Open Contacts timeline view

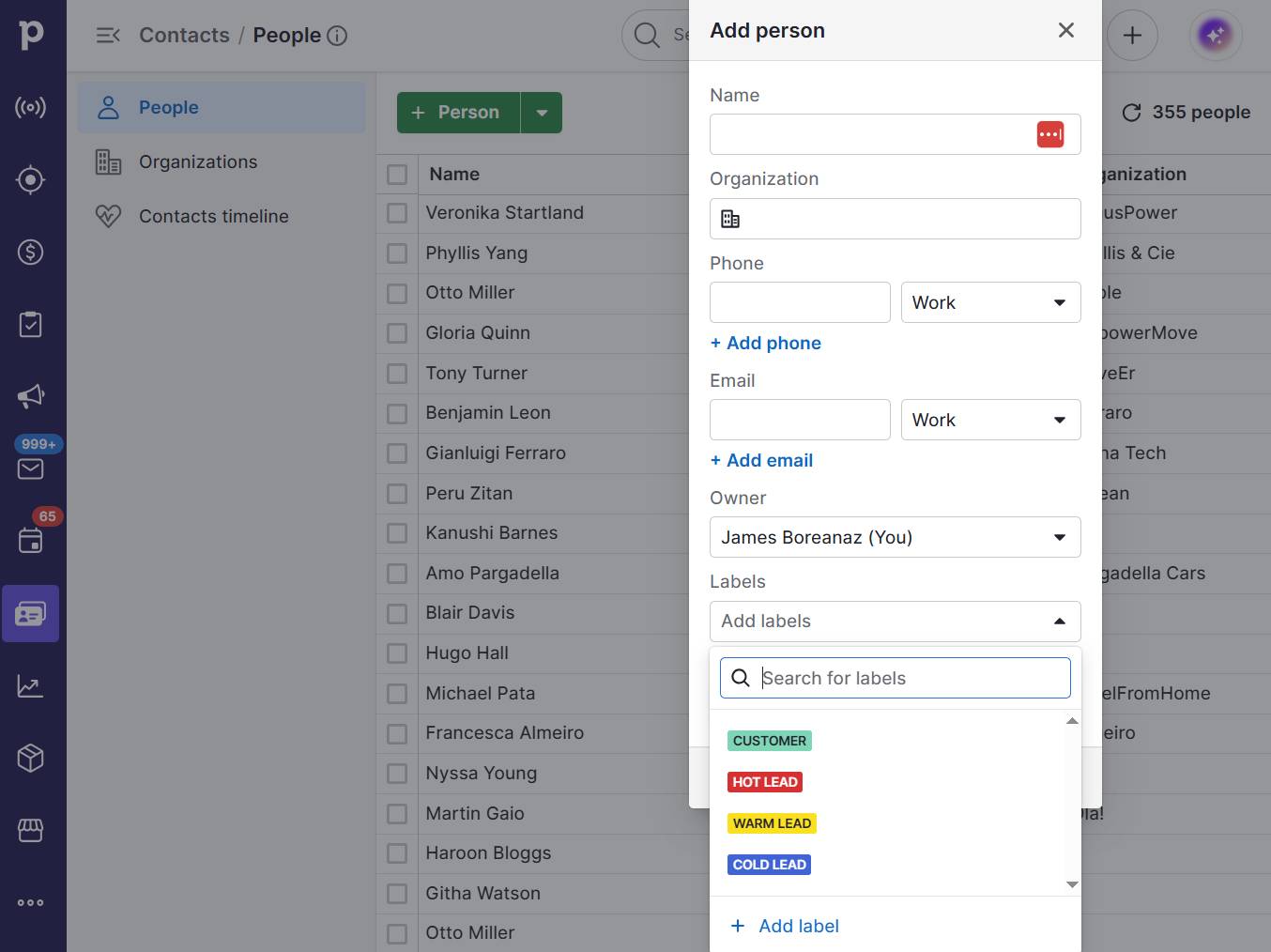tap(213, 217)
